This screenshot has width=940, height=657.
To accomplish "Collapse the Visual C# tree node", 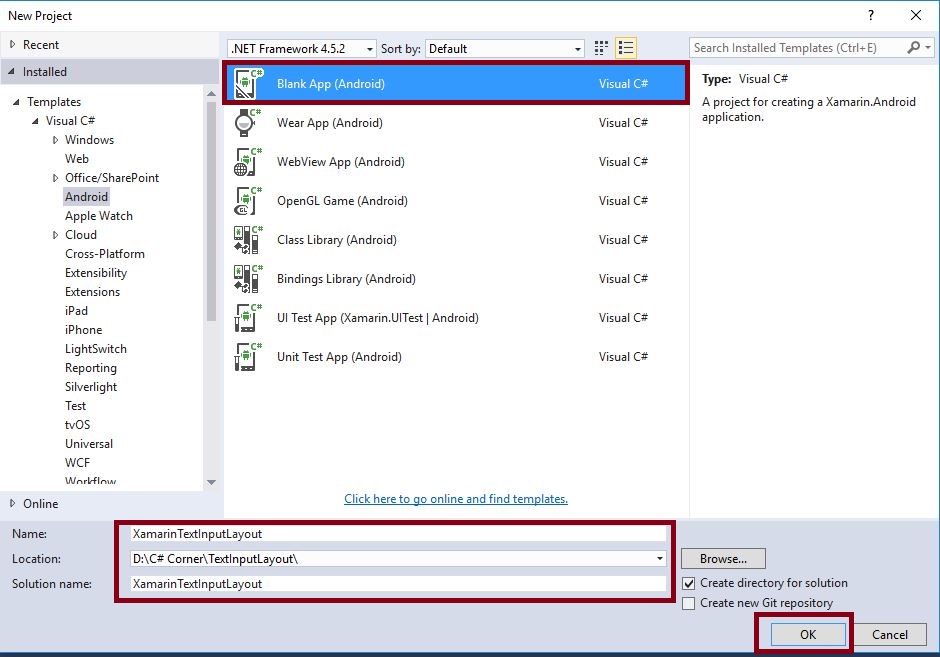I will 35,121.
